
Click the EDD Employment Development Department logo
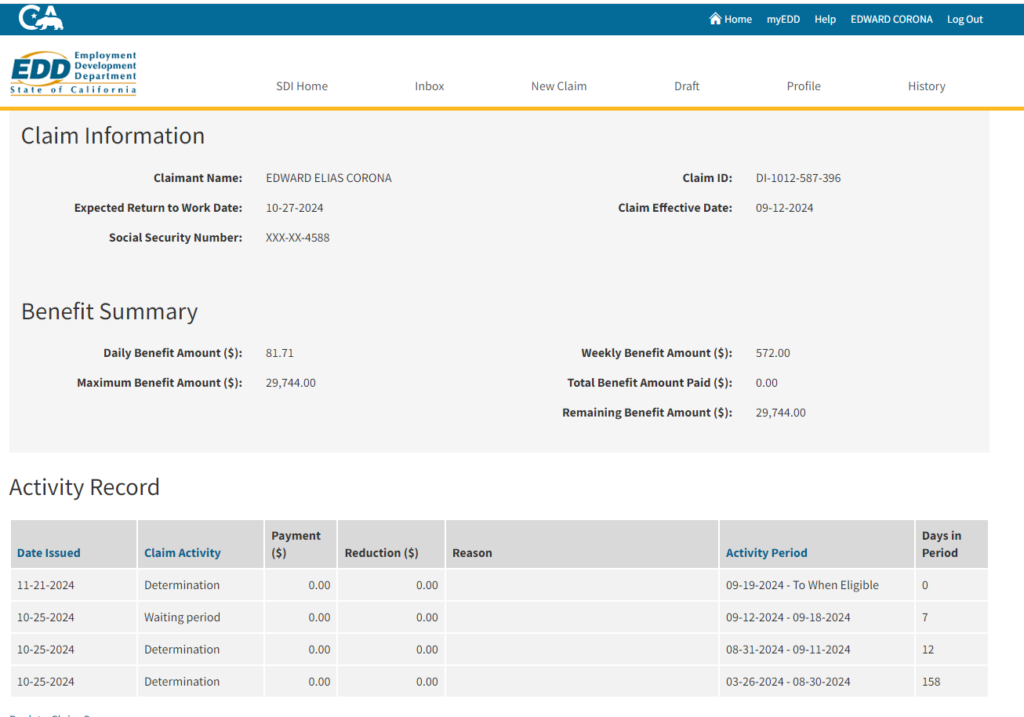pos(74,73)
